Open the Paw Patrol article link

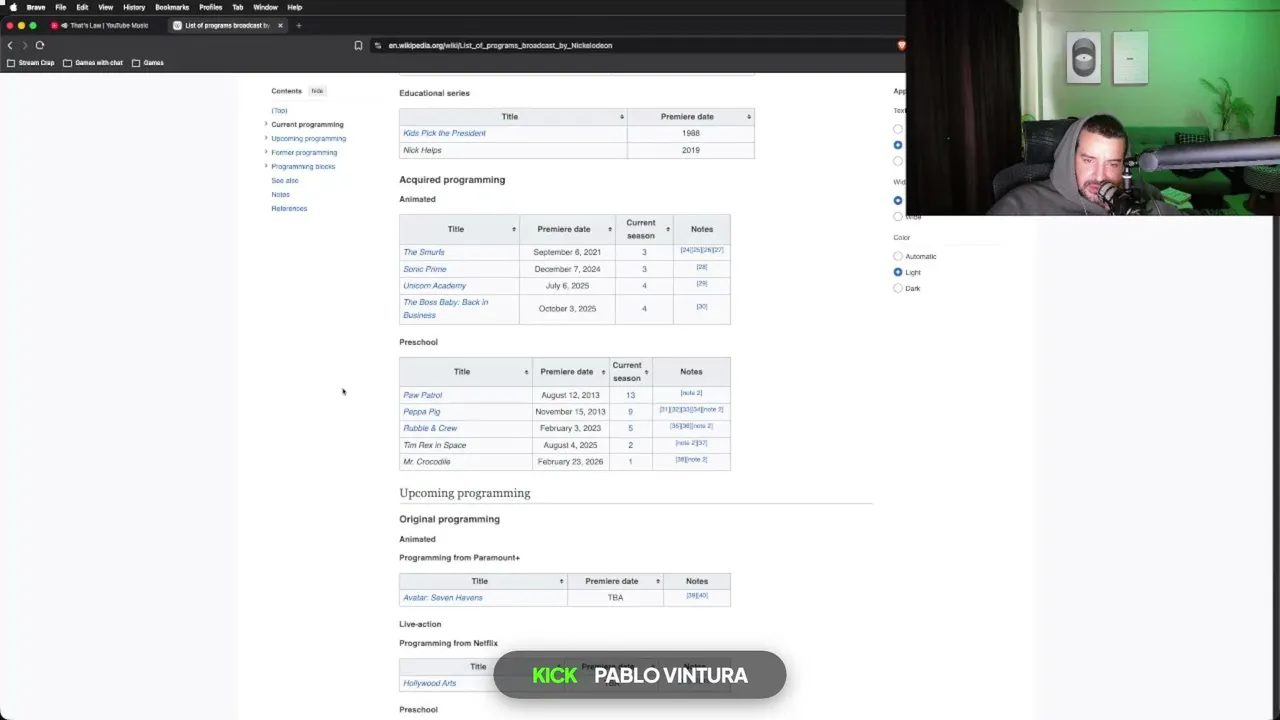point(422,395)
